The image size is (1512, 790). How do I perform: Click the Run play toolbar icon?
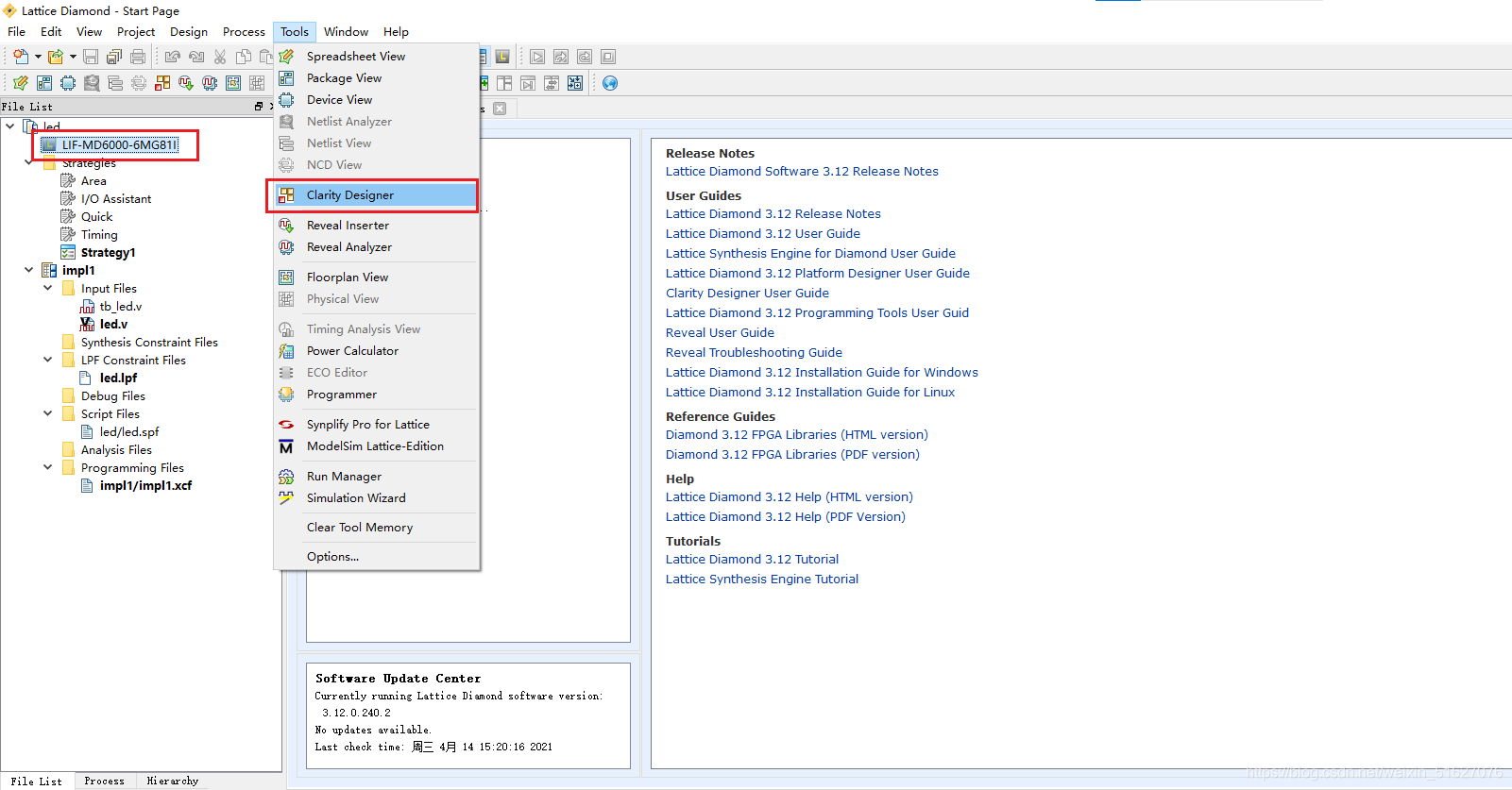[x=537, y=57]
